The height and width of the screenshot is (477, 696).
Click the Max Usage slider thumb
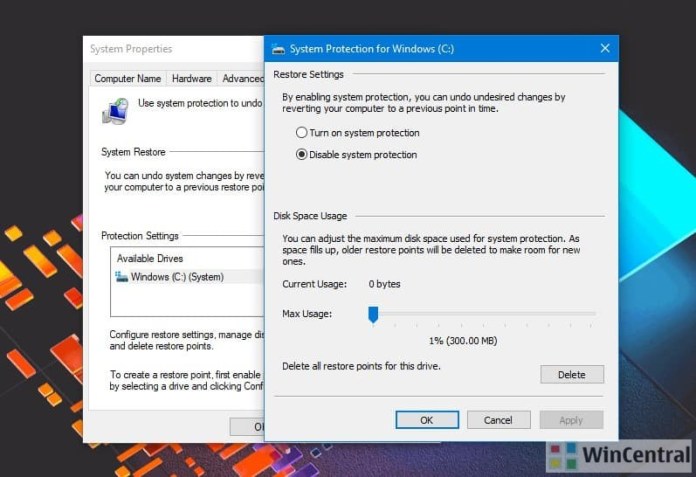click(373, 314)
